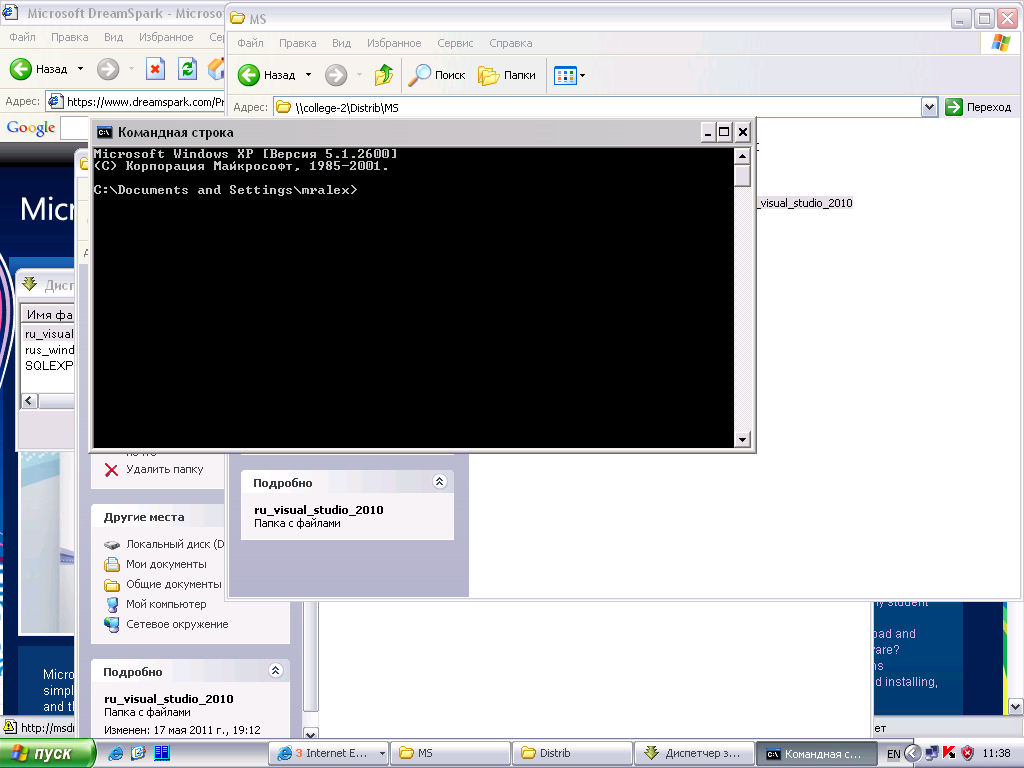The height and width of the screenshot is (768, 1024).
Task: Open Forward history dropdown in MS window
Action: click(x=359, y=75)
